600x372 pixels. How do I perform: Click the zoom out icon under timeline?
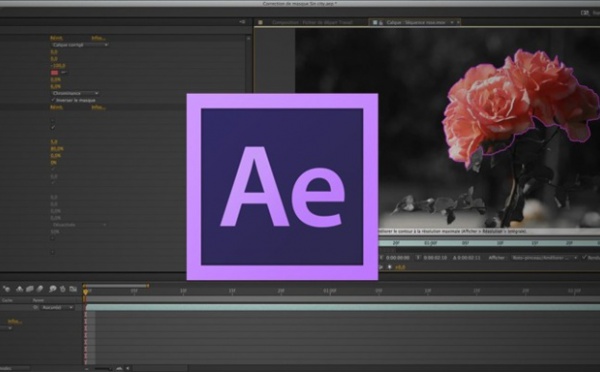point(87,369)
